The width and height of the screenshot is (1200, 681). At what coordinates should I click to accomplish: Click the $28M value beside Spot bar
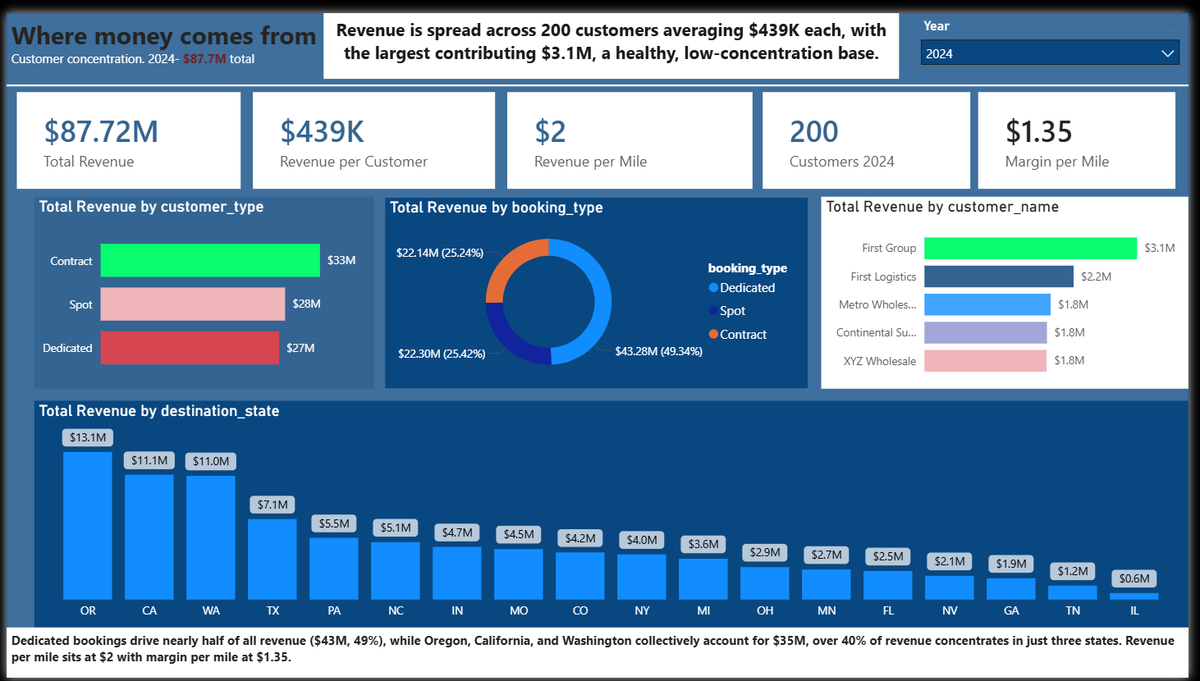[306, 305]
